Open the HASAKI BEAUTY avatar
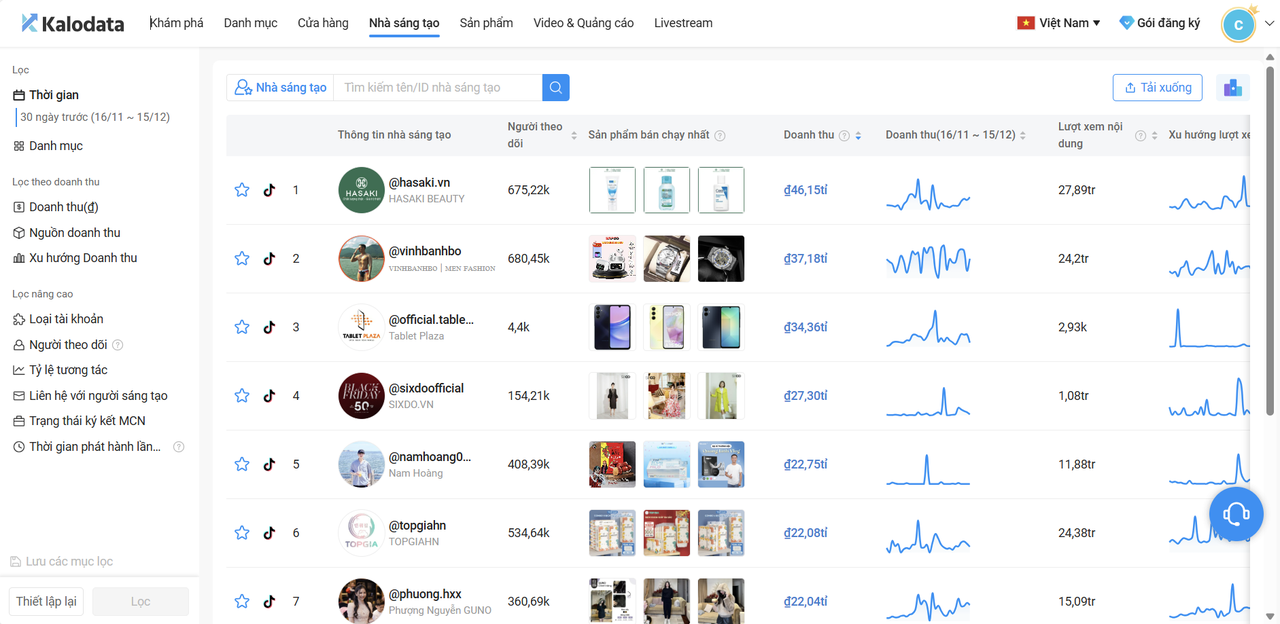The width and height of the screenshot is (1280, 624). [361, 190]
